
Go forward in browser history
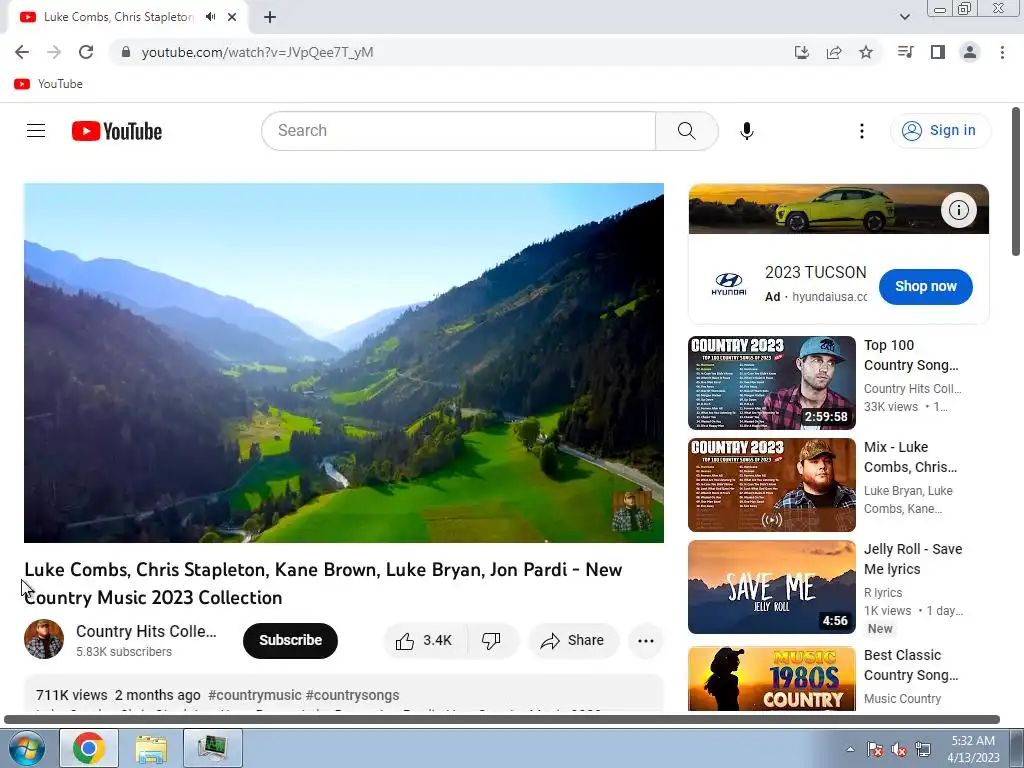pyautogui.click(x=54, y=52)
